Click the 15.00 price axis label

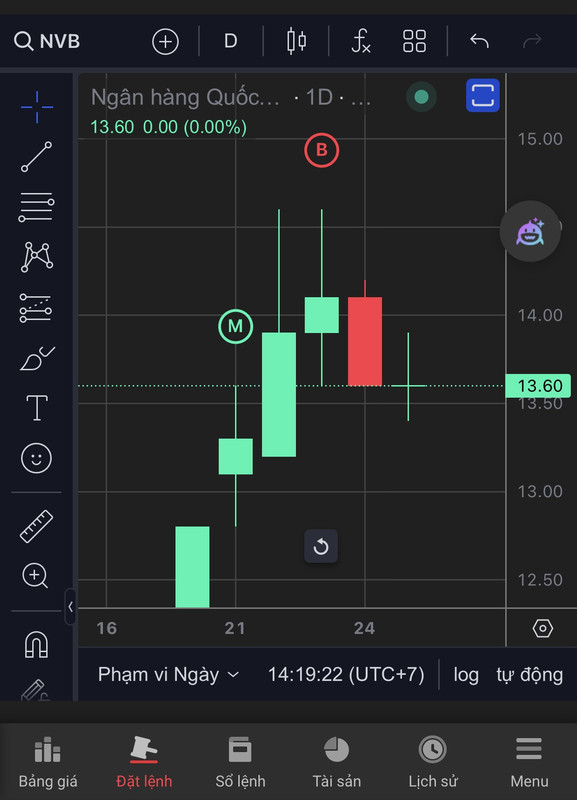[540, 139]
